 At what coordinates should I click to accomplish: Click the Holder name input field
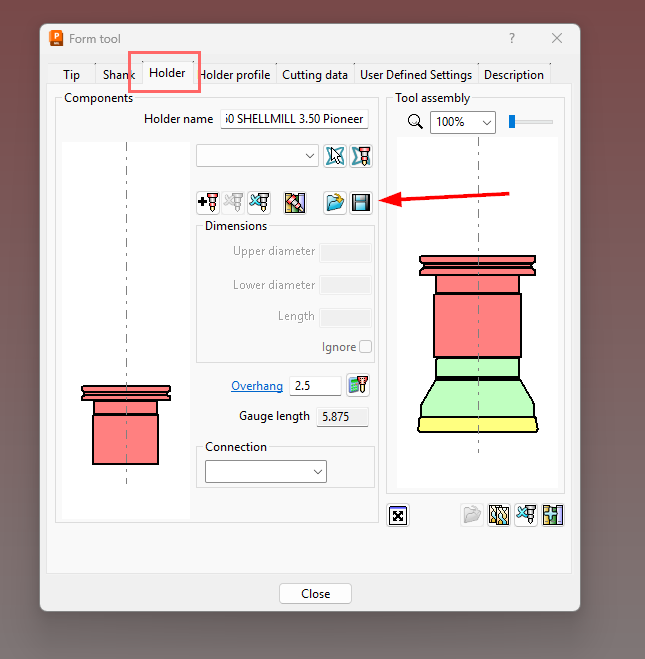pos(294,119)
